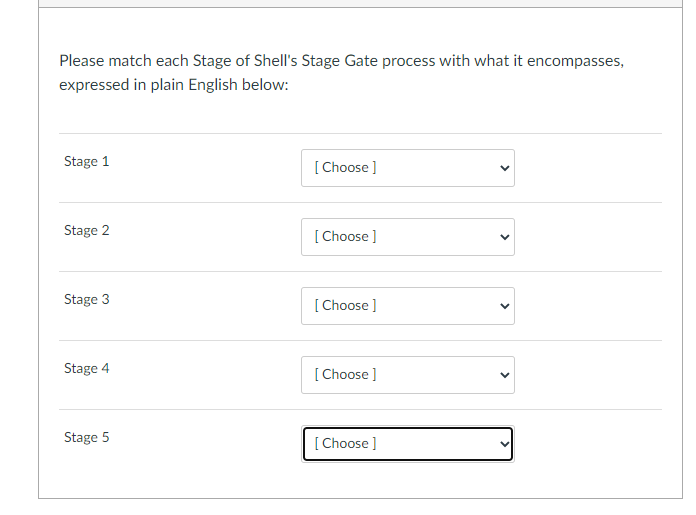Image resolution: width=696 pixels, height=515 pixels.
Task: Expand Stage 3 using its chevron arrow
Action: [504, 306]
